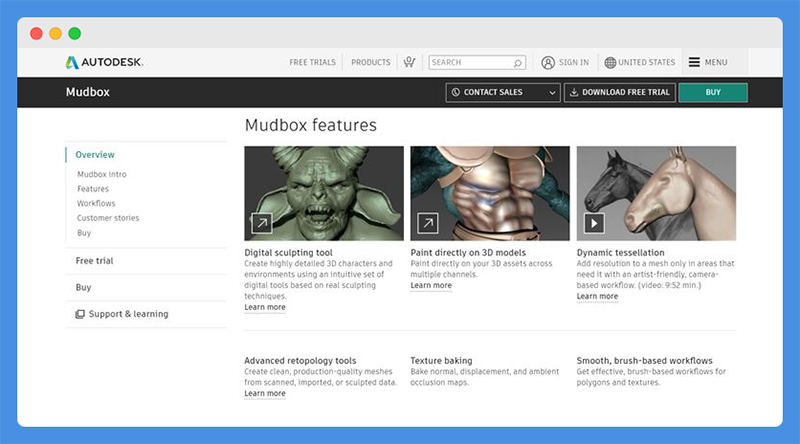Open the Products menu
Viewport: 800px width, 444px height.
coord(370,62)
